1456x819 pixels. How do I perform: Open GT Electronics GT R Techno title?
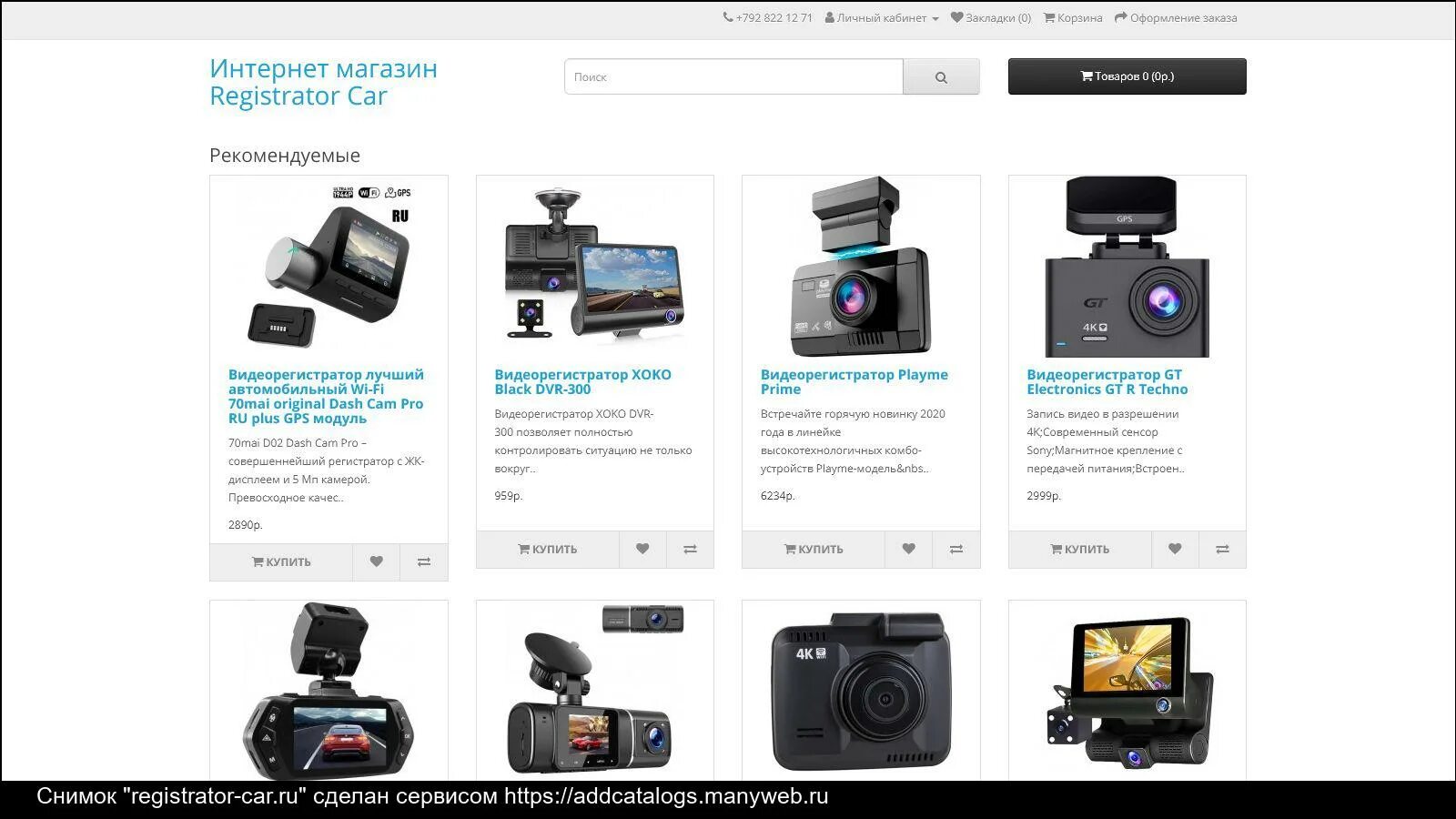(1107, 382)
